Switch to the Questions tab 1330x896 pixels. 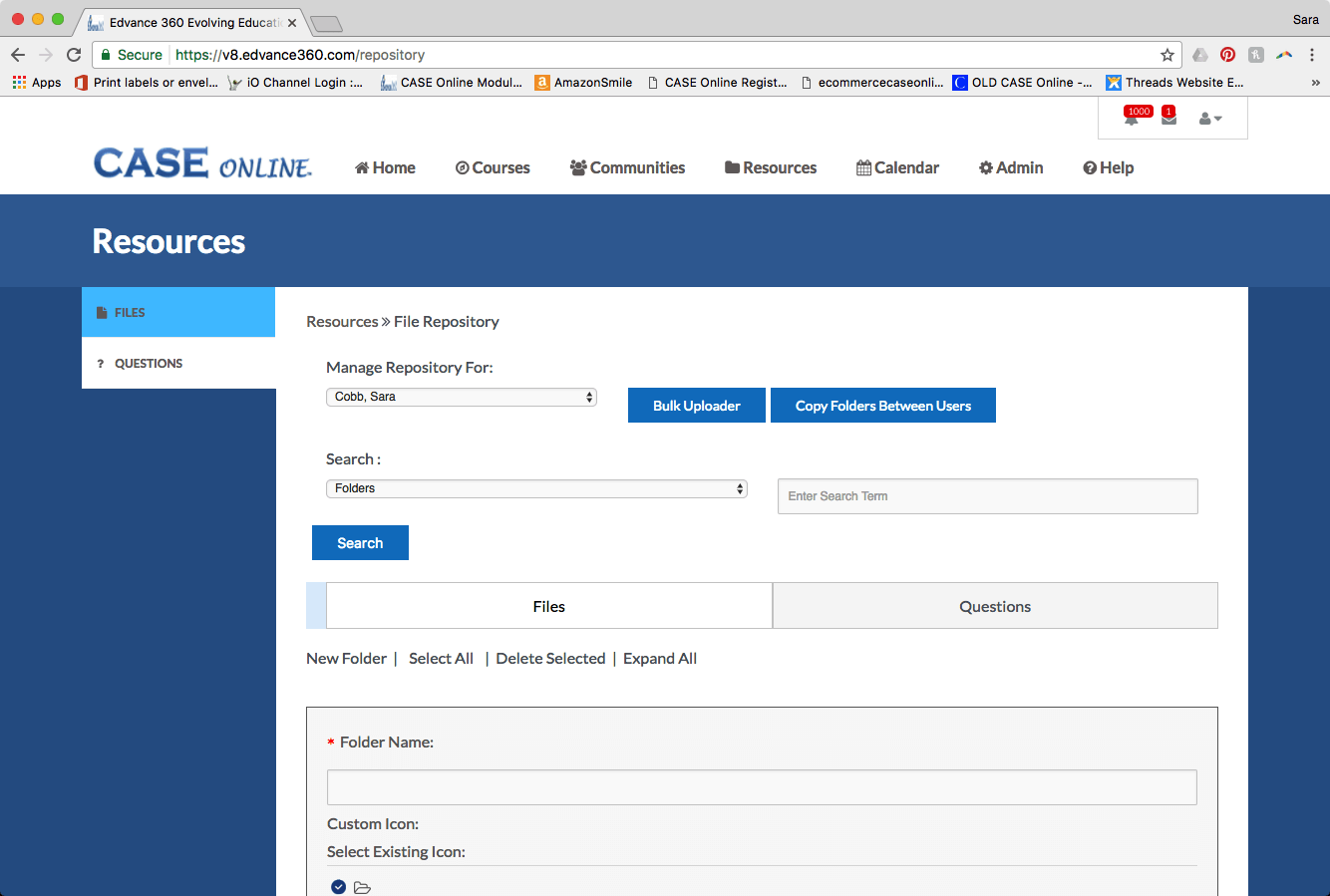[x=994, y=606]
